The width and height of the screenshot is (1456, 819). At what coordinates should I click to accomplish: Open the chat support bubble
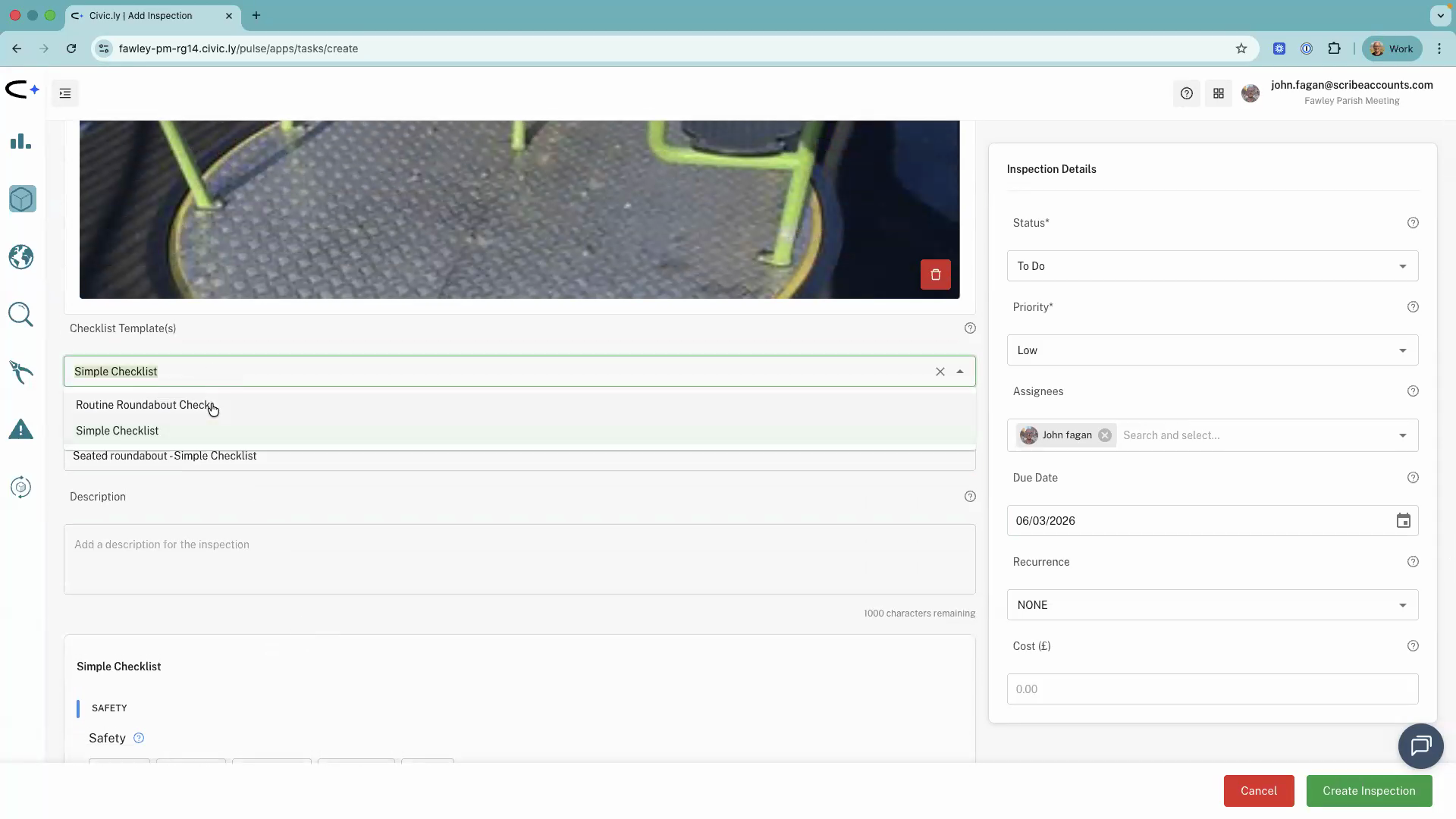point(1420,746)
